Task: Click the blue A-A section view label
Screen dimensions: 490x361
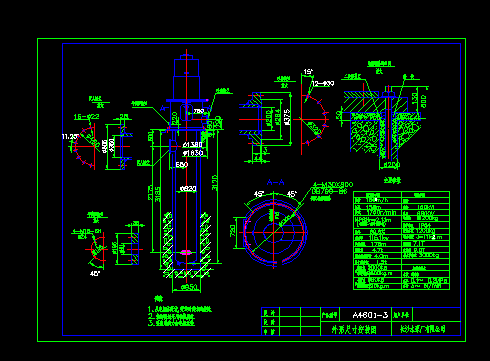Action: 276,182
